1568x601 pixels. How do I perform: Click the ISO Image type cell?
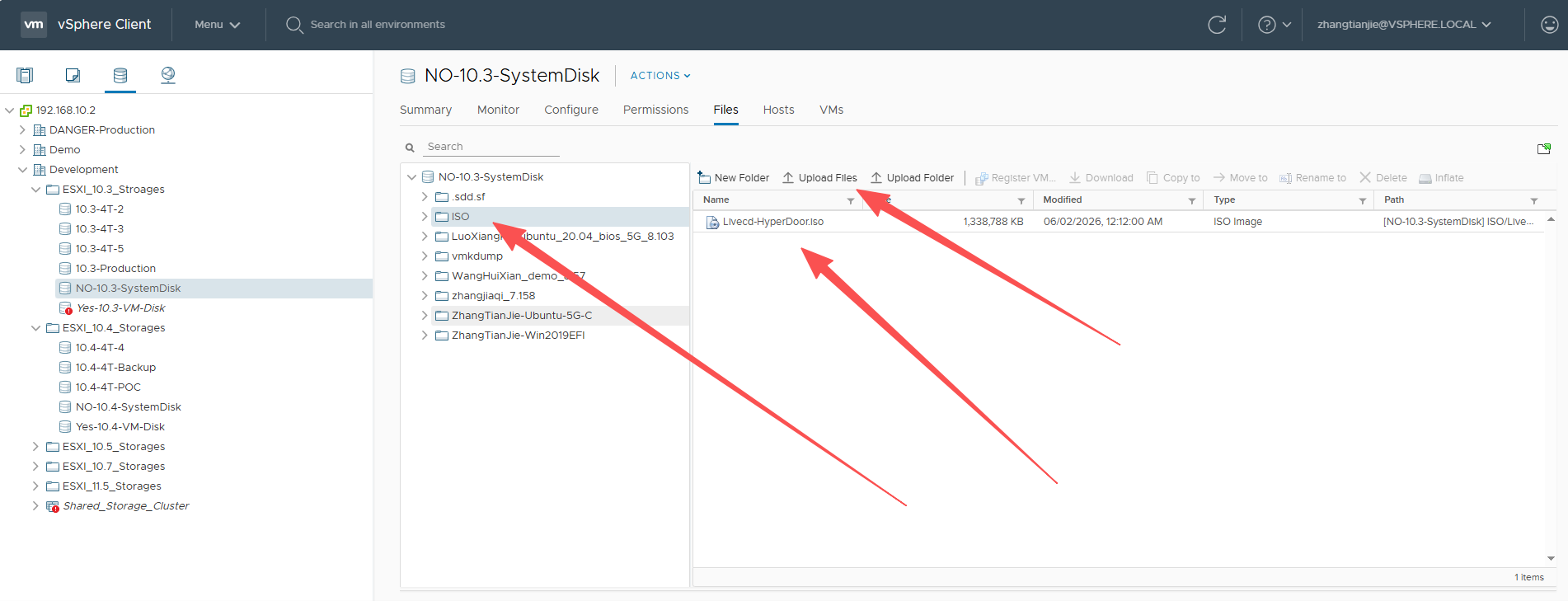(1237, 222)
